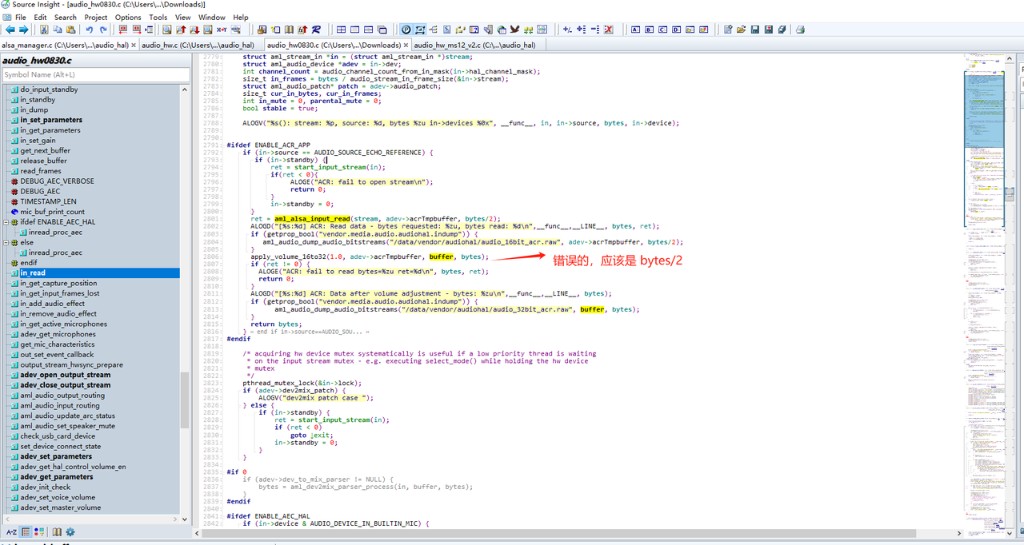
Task: Select in_get_capture_position in symbol list
Action: [58, 283]
